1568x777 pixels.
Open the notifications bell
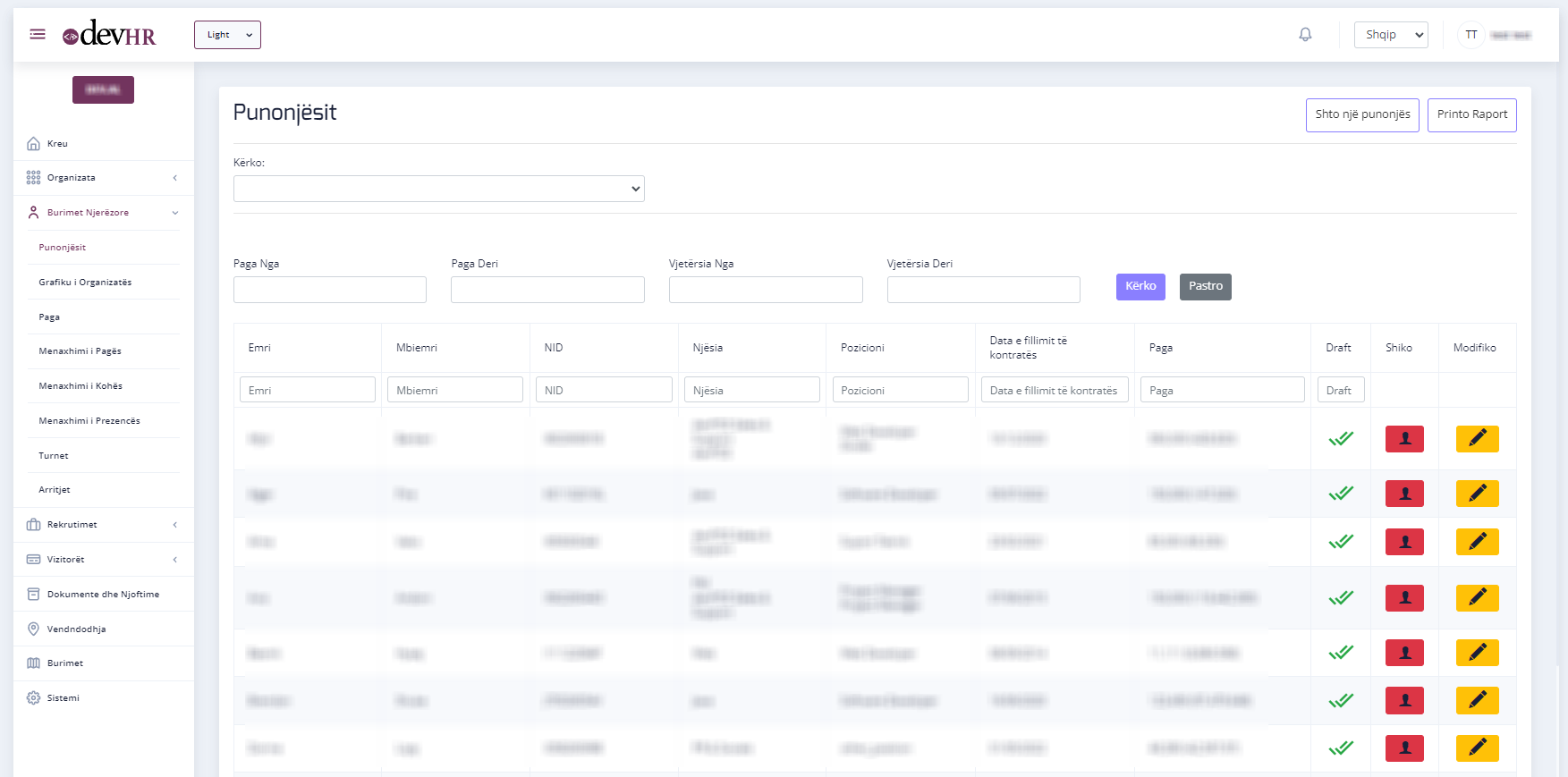(x=1305, y=35)
